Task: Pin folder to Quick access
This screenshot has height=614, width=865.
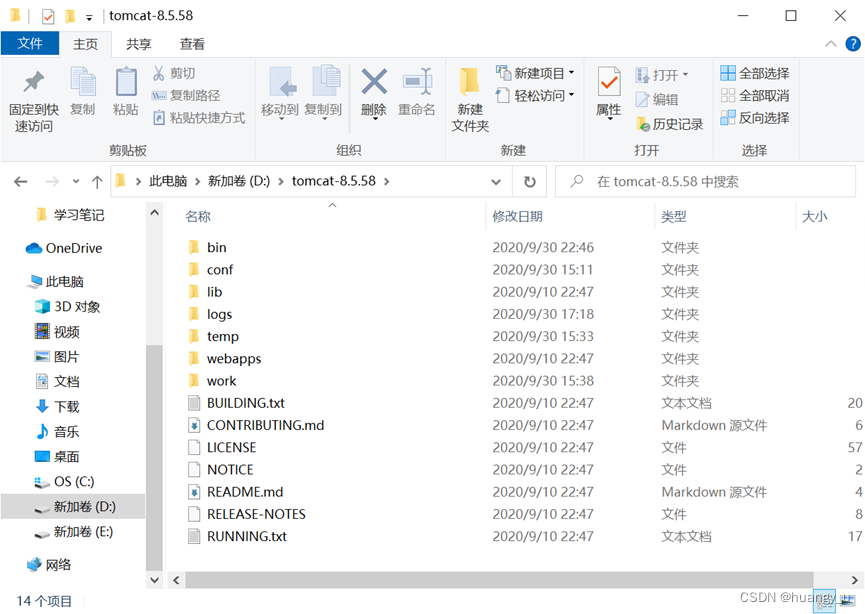Action: tap(34, 100)
